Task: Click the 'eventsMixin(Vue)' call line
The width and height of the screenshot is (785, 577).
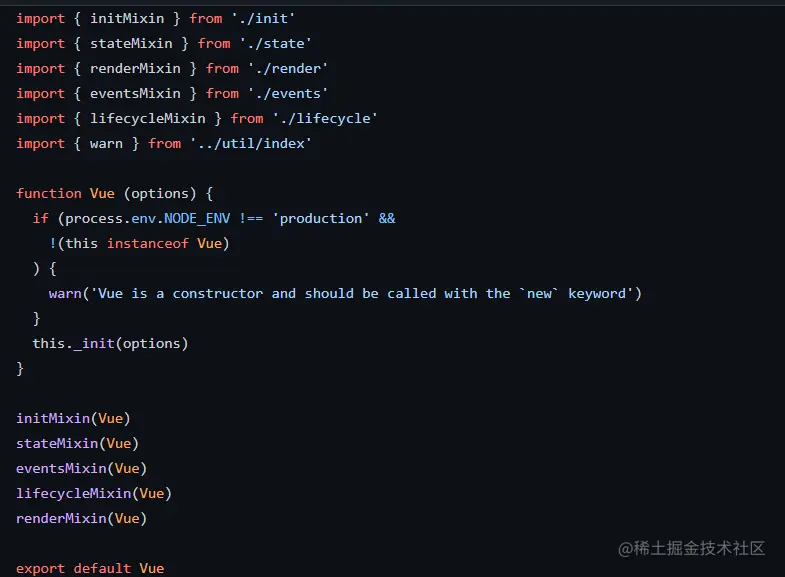Action: [x=81, y=468]
